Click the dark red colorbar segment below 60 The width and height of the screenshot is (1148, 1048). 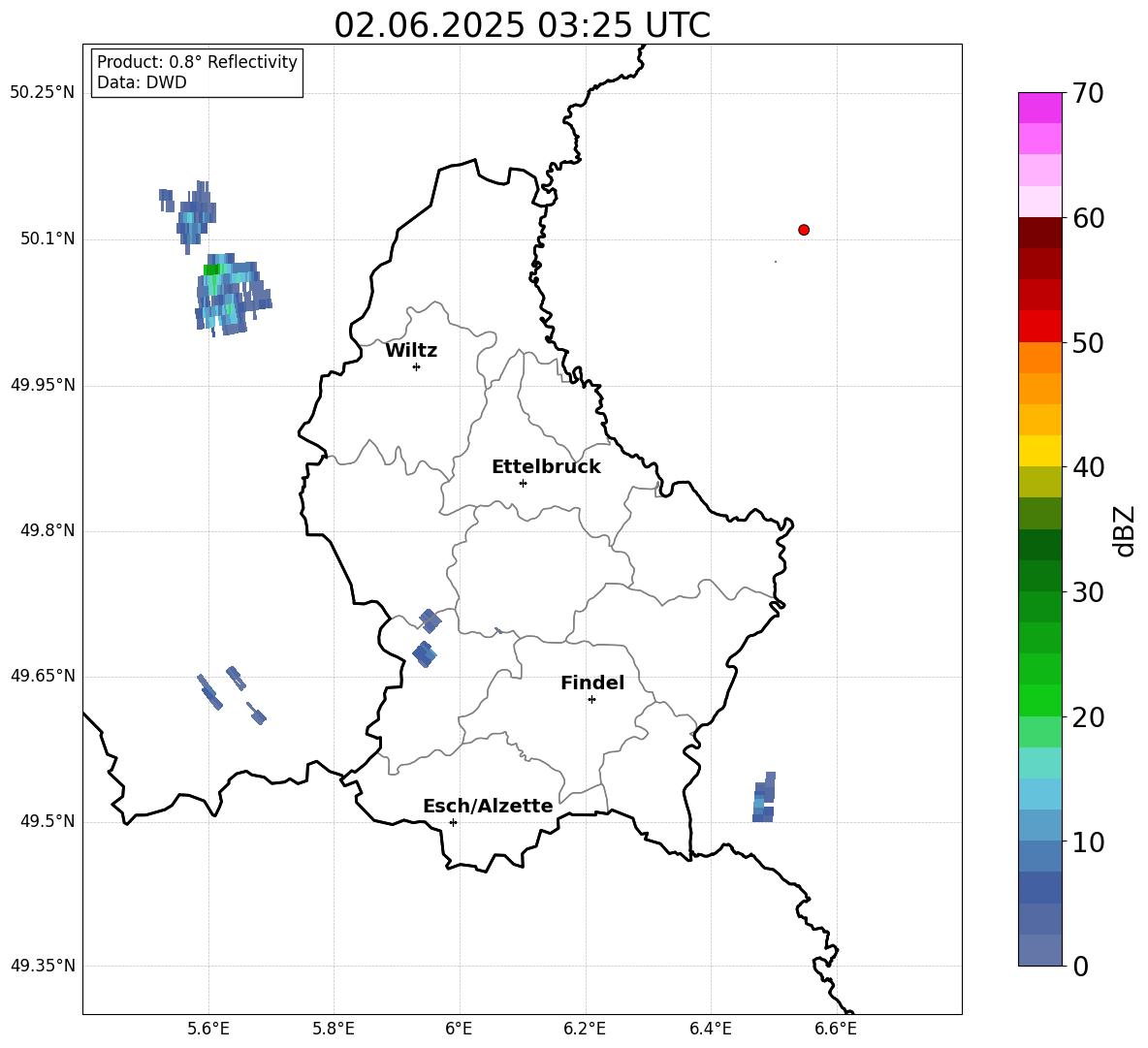point(1040,233)
